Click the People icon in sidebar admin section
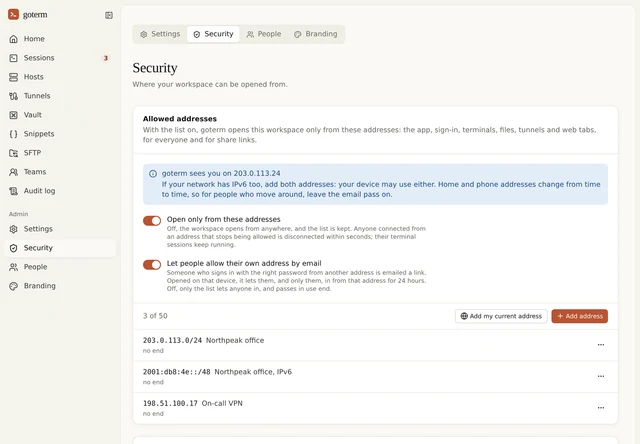 13,267
